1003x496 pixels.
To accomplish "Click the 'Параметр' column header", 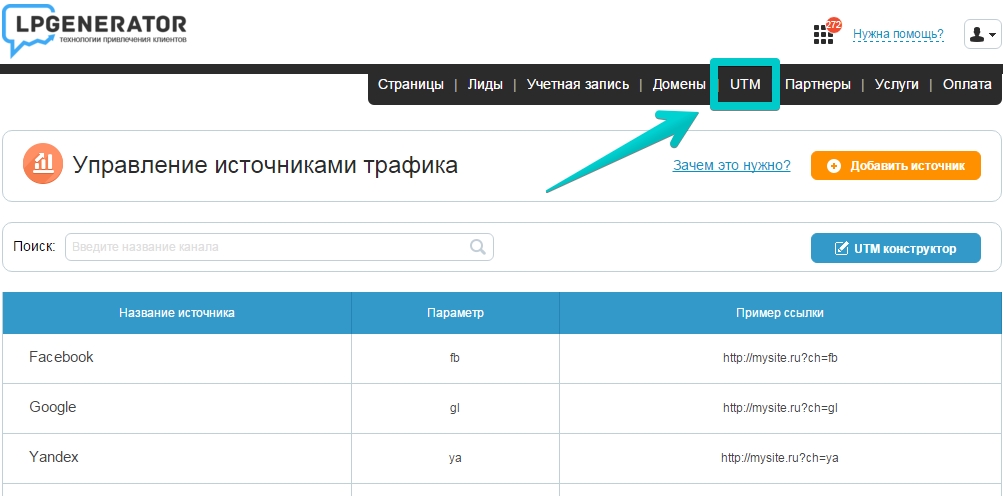I will point(455,313).
